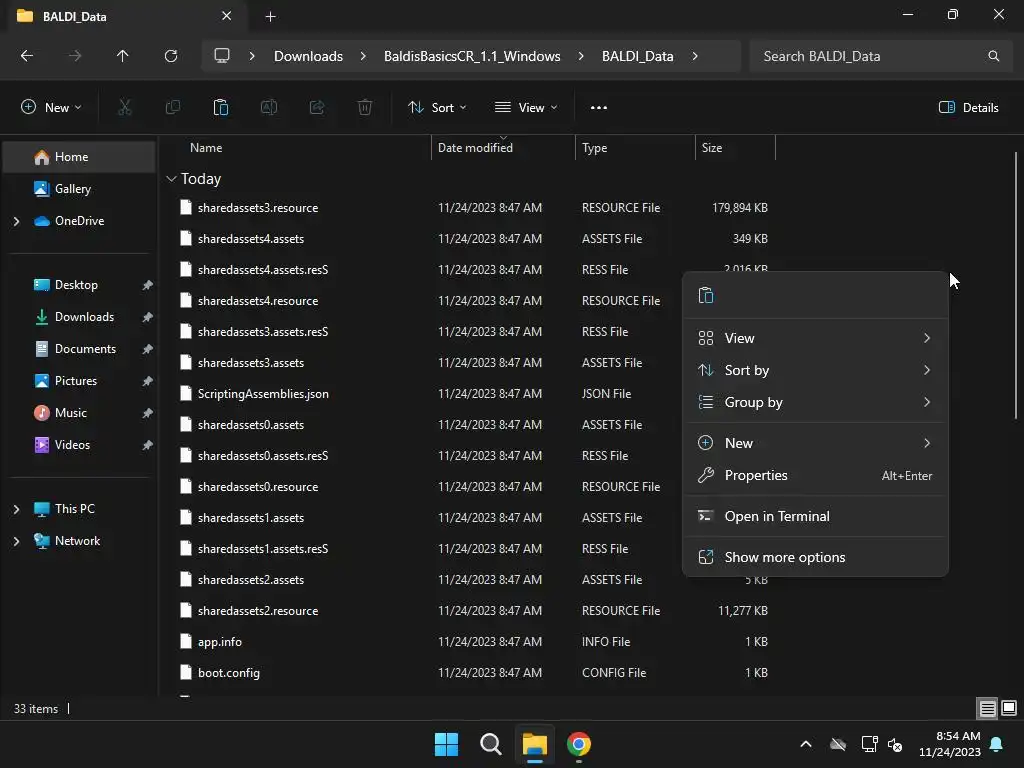The width and height of the screenshot is (1024, 768).
Task: Collapse the Today group
Action: click(x=171, y=178)
